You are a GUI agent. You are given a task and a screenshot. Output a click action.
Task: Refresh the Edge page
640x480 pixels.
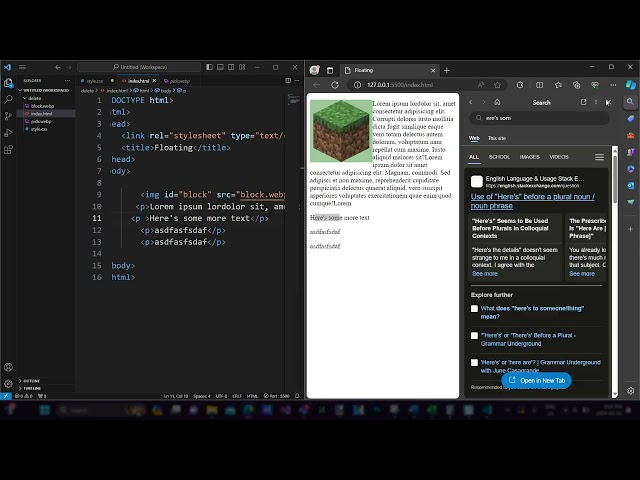pyautogui.click(x=335, y=85)
